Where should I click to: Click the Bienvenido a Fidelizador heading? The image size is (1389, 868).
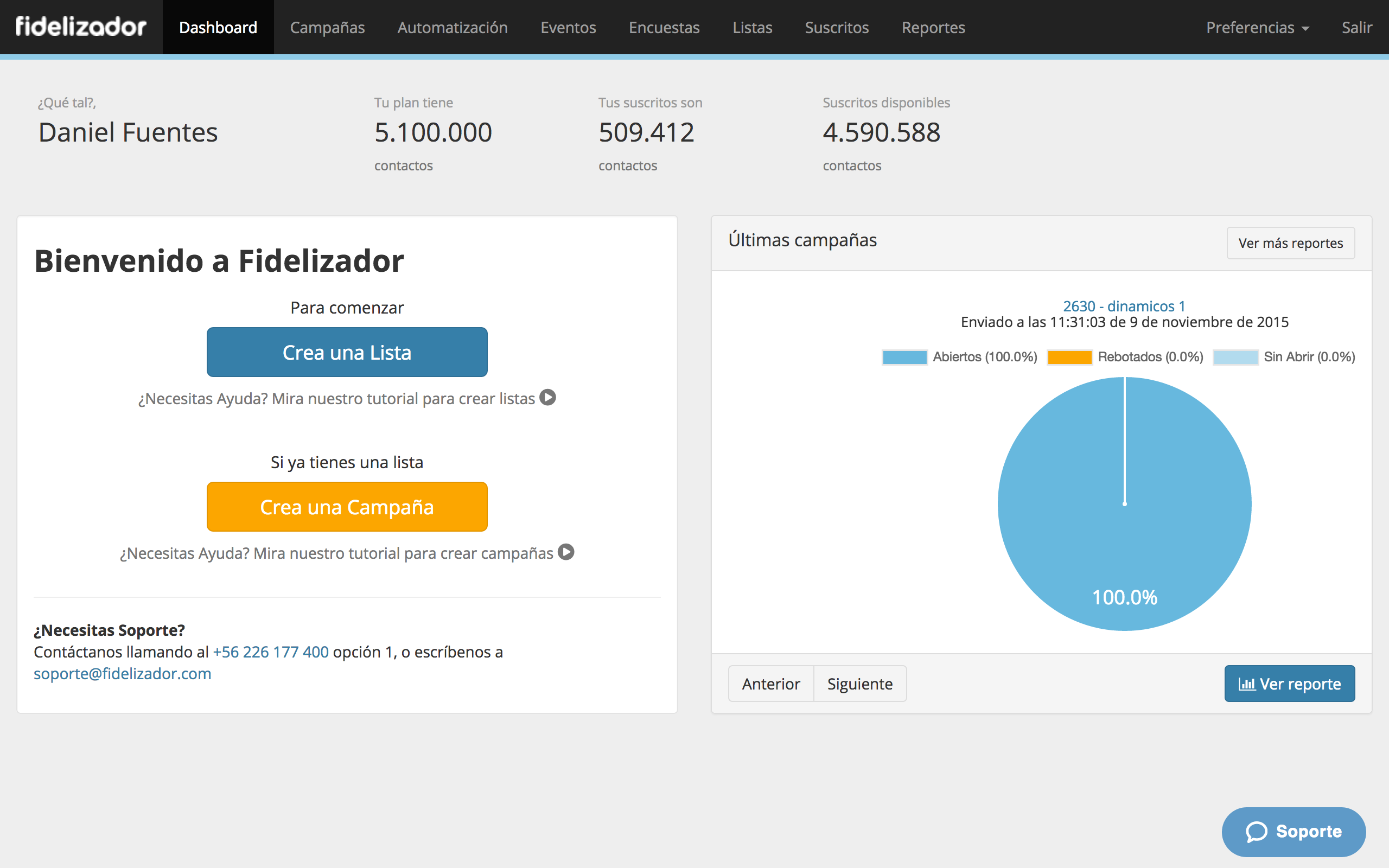click(219, 260)
